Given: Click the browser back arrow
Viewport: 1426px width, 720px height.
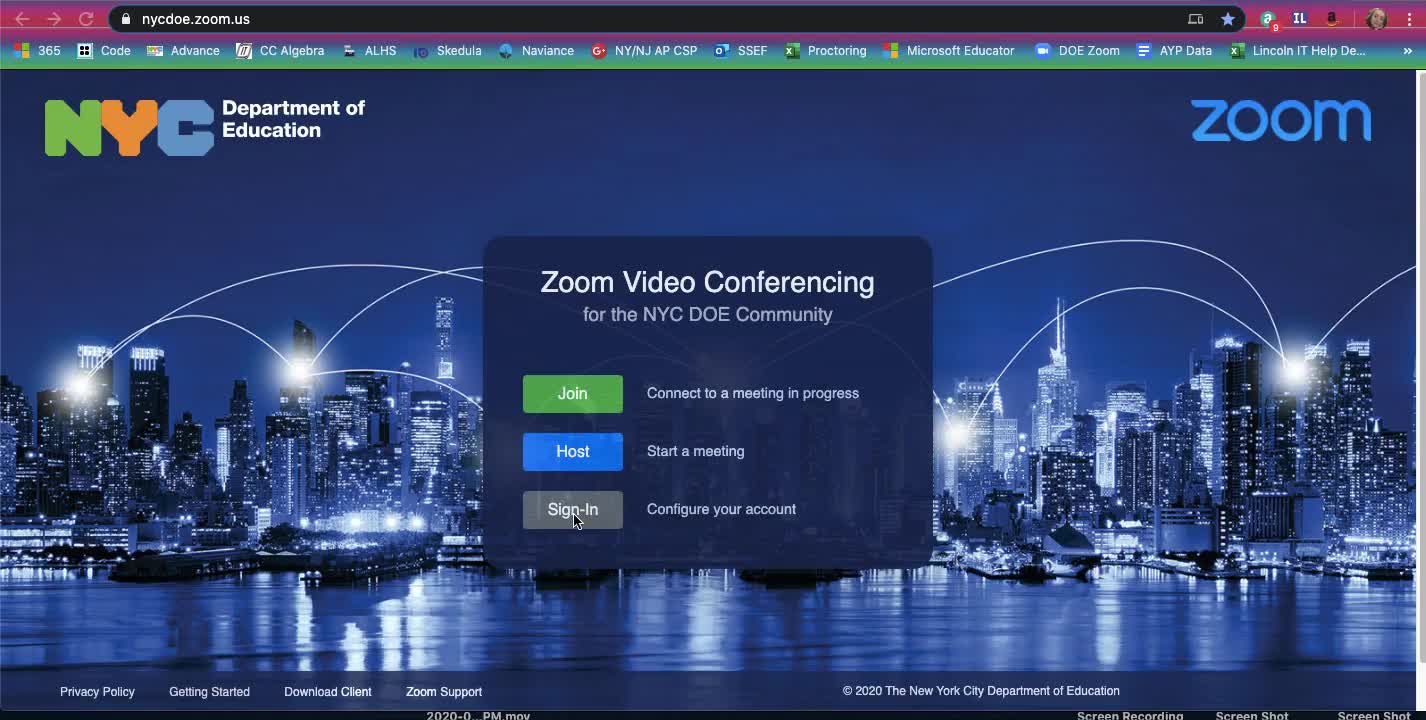Looking at the screenshot, I should click(x=22, y=19).
